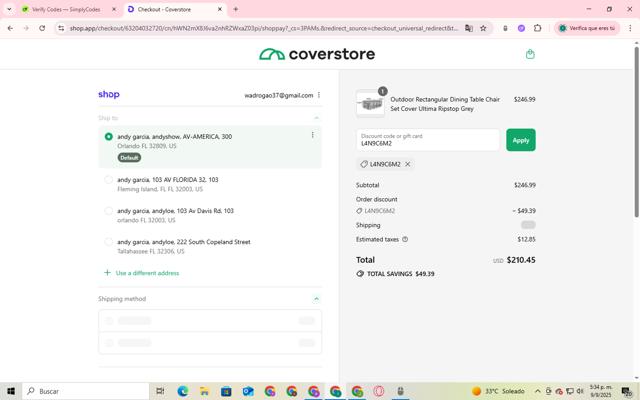Image resolution: width=640 pixels, height=400 pixels.
Task: Click the page vertical scrollbar
Action: (x=636, y=131)
